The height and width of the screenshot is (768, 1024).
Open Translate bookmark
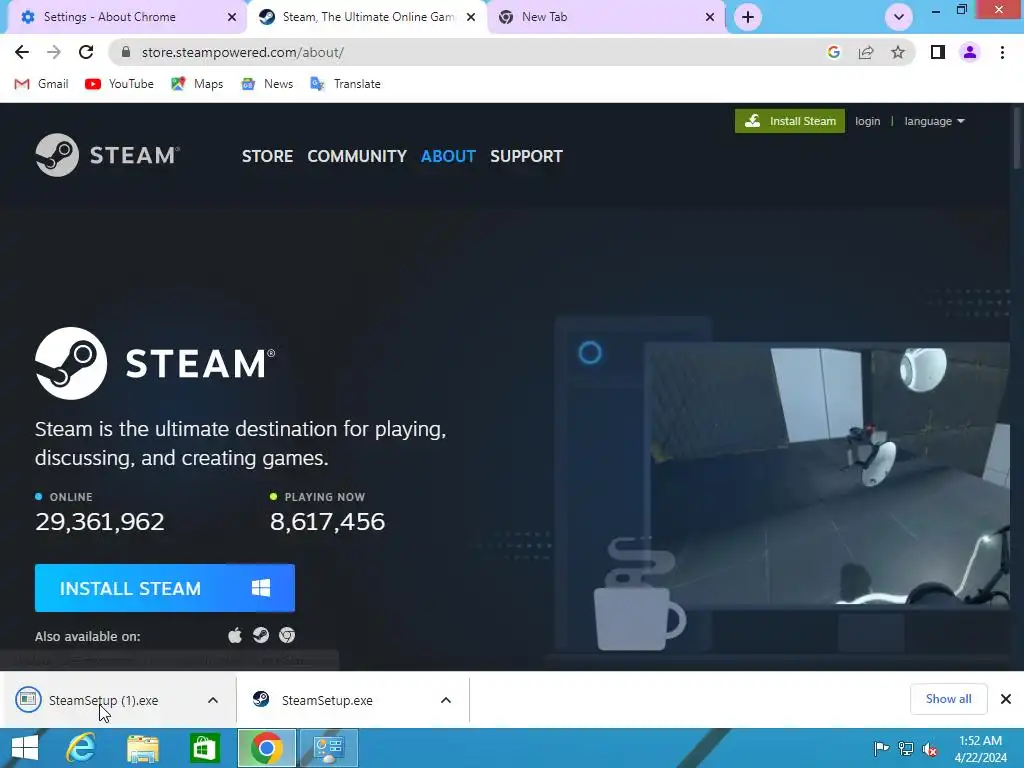[x=345, y=84]
